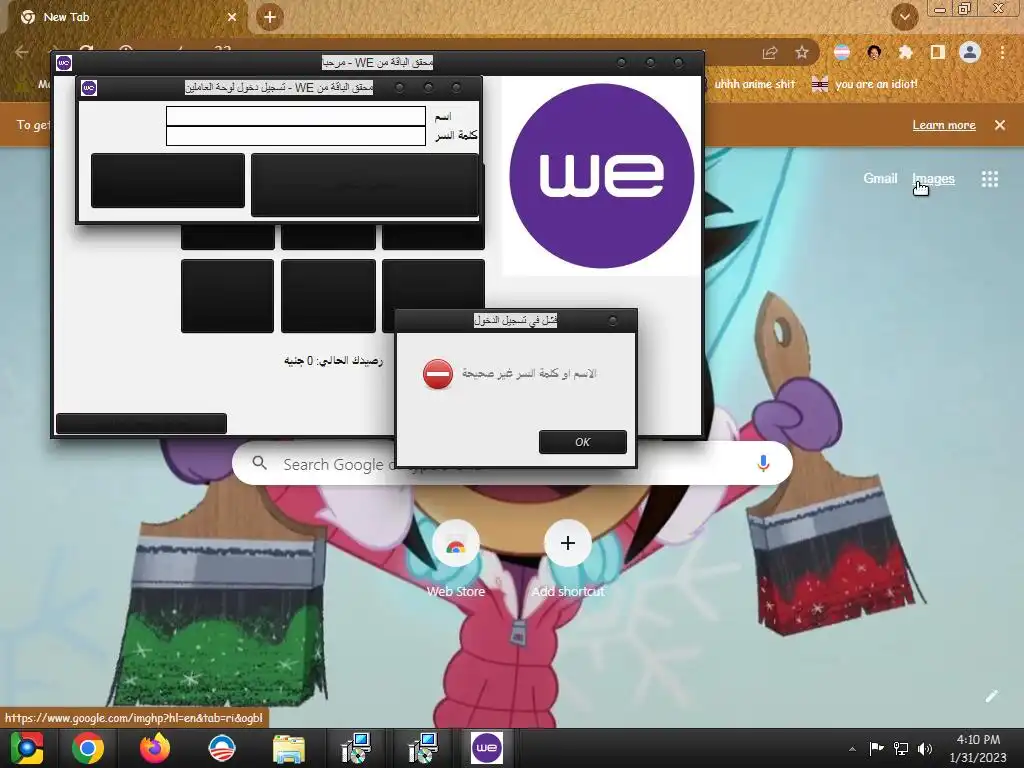The image size is (1024, 768).
Task: Click the customize Chrome pencil icon
Action: click(x=991, y=696)
